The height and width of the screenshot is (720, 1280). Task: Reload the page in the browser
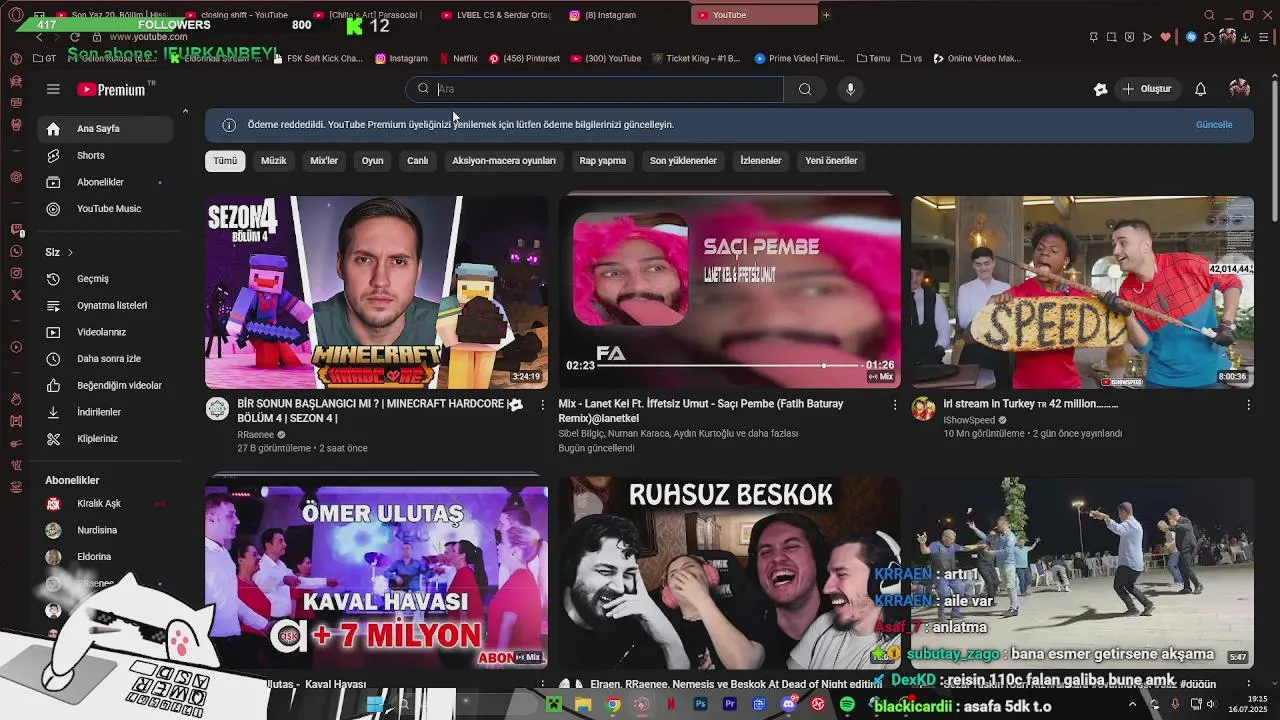(x=75, y=37)
